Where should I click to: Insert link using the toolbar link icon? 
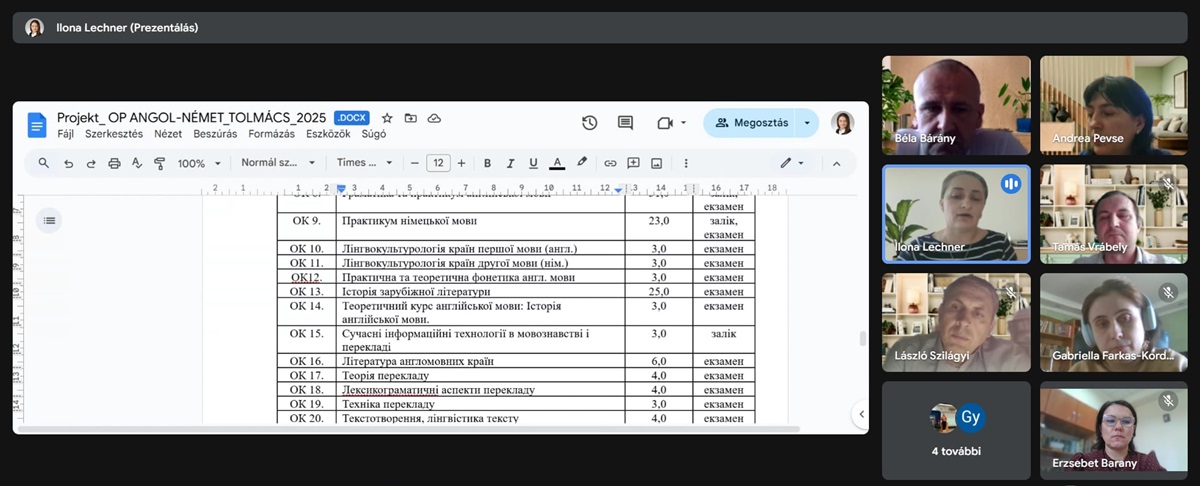coord(610,163)
